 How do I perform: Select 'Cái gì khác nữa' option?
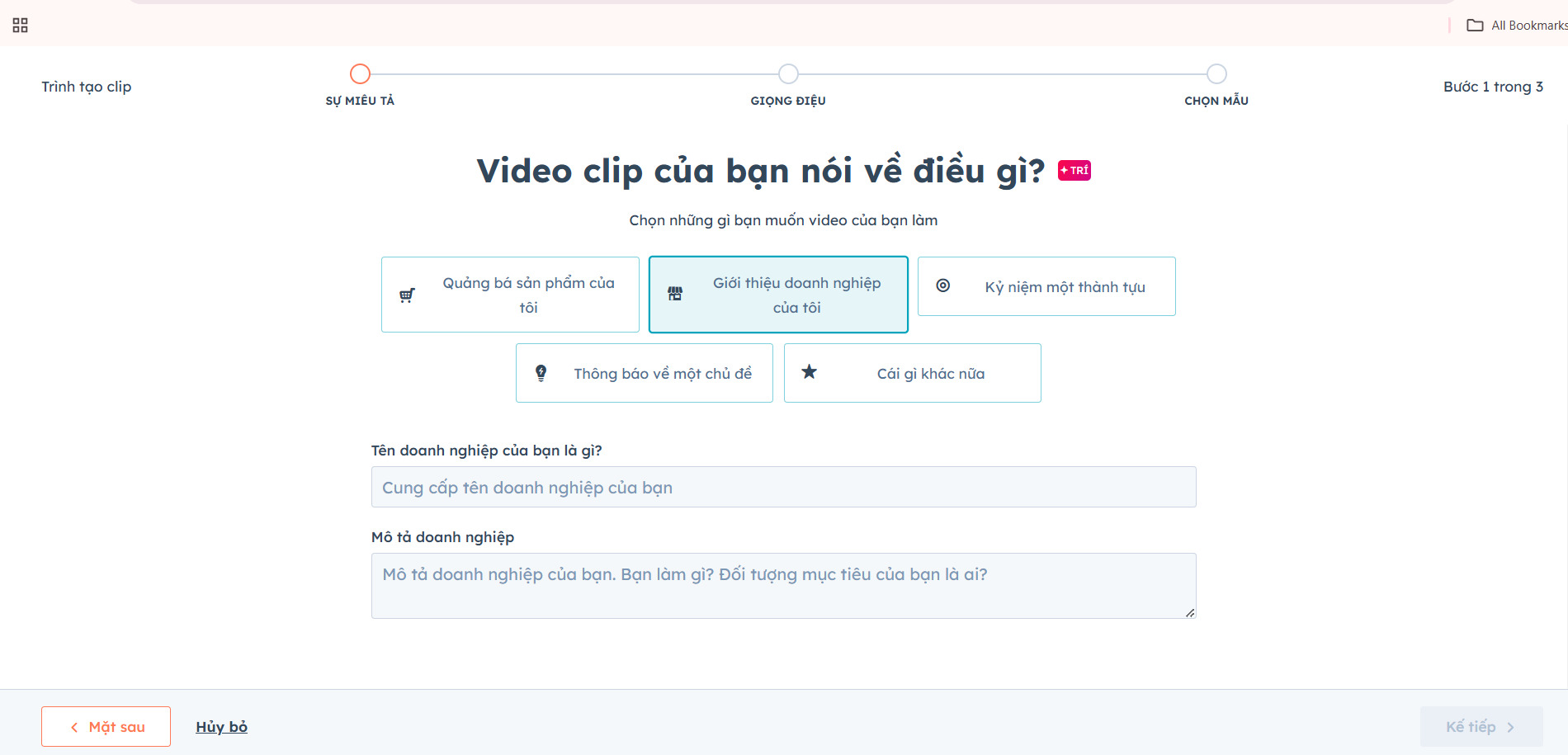[913, 373]
